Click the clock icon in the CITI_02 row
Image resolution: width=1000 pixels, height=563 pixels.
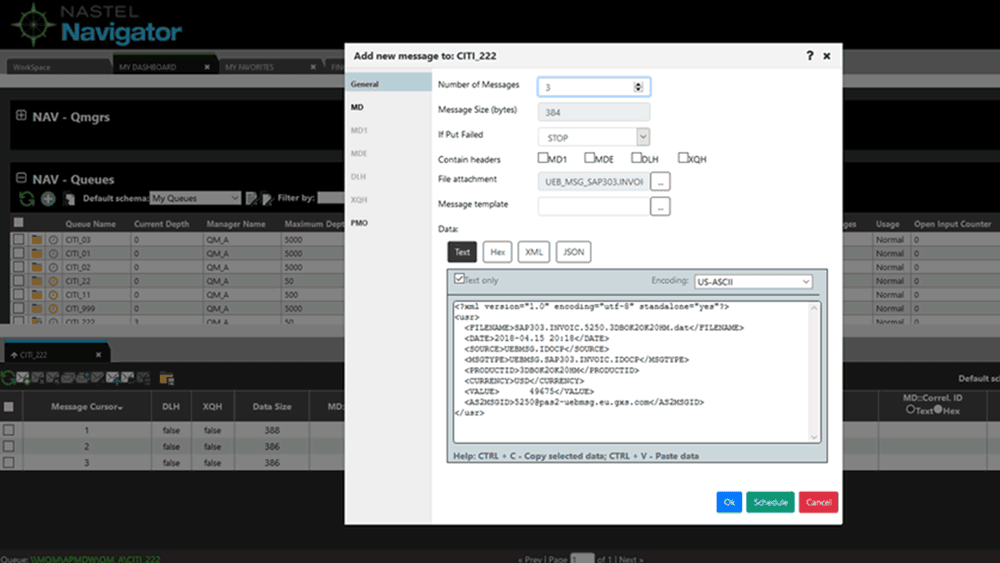coord(54,267)
